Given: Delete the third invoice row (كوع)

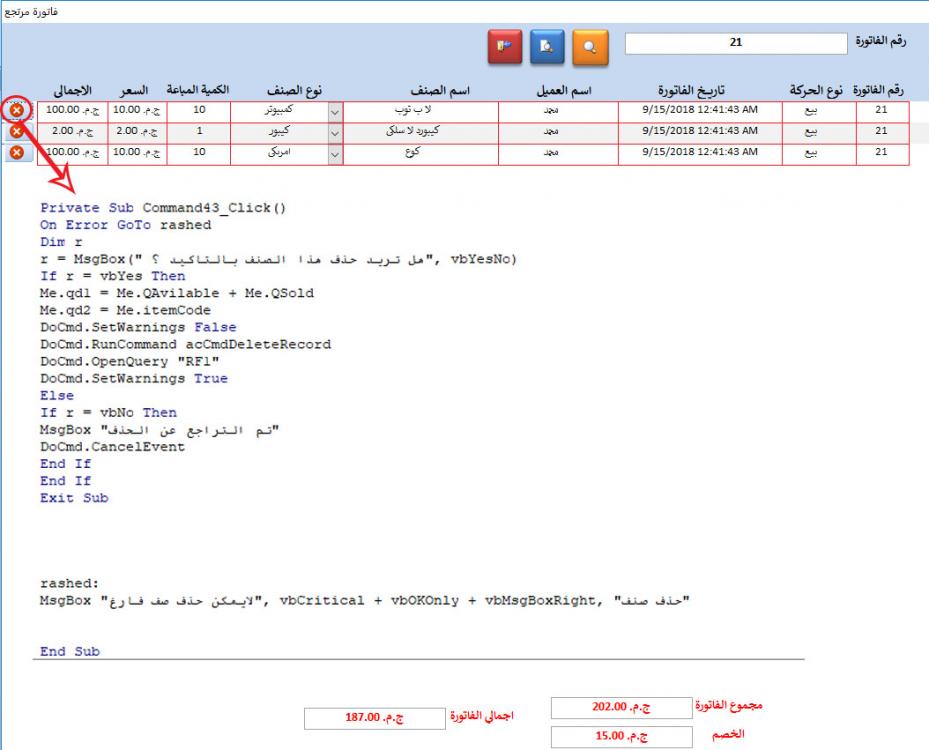Looking at the screenshot, I should coord(16,152).
